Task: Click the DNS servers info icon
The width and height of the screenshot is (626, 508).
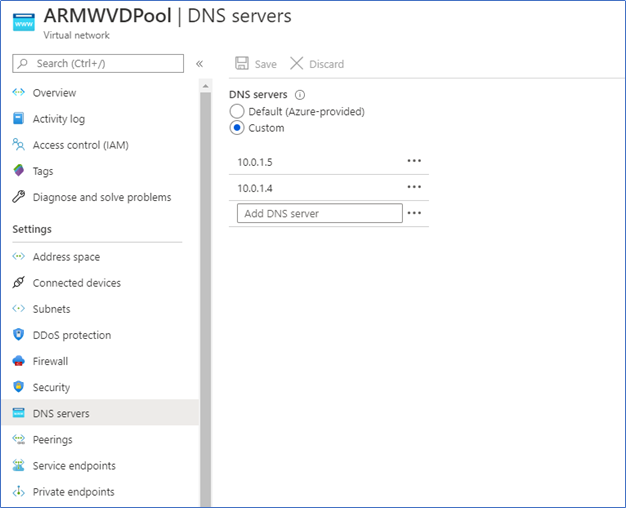Action: (x=299, y=95)
